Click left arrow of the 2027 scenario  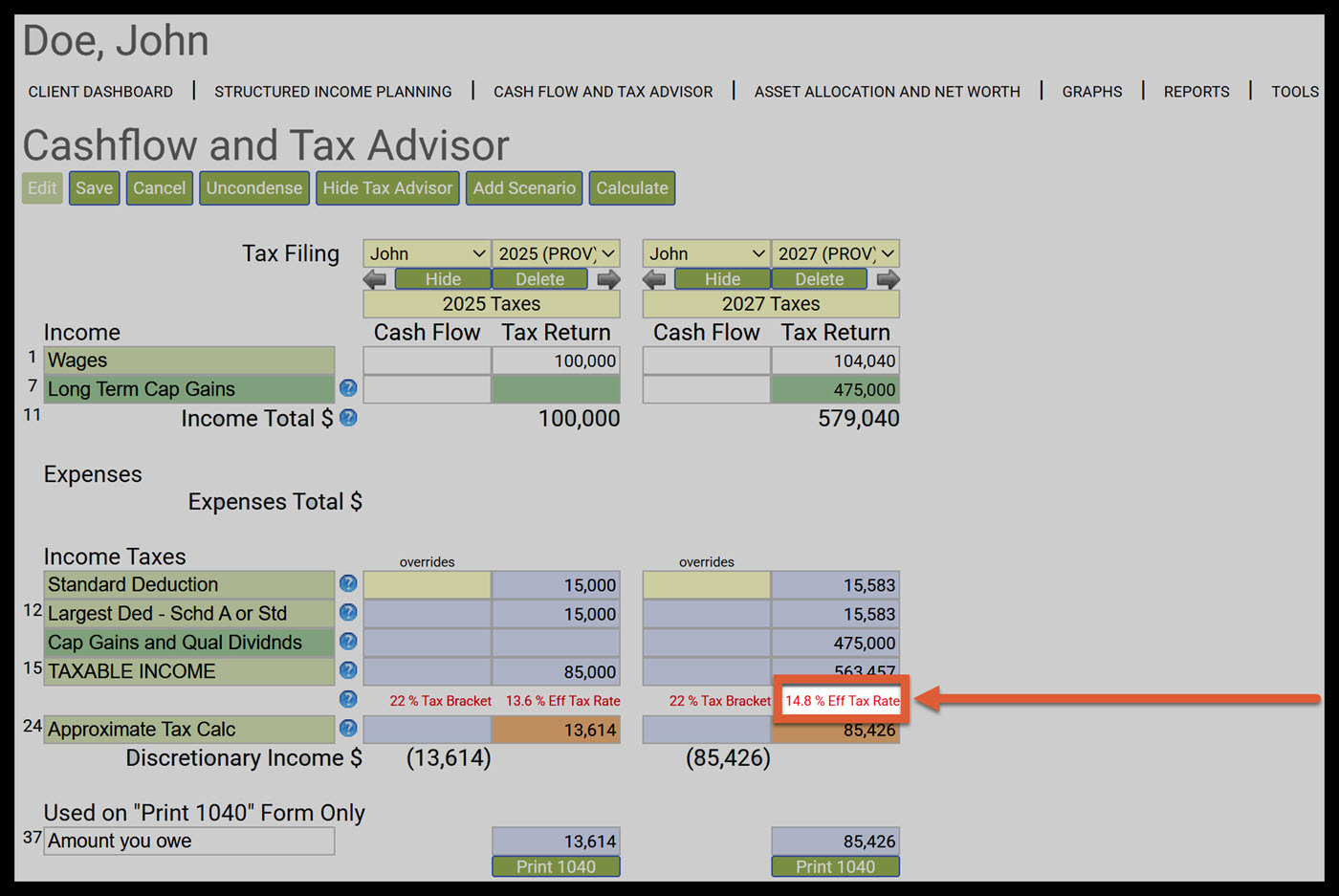tap(654, 279)
